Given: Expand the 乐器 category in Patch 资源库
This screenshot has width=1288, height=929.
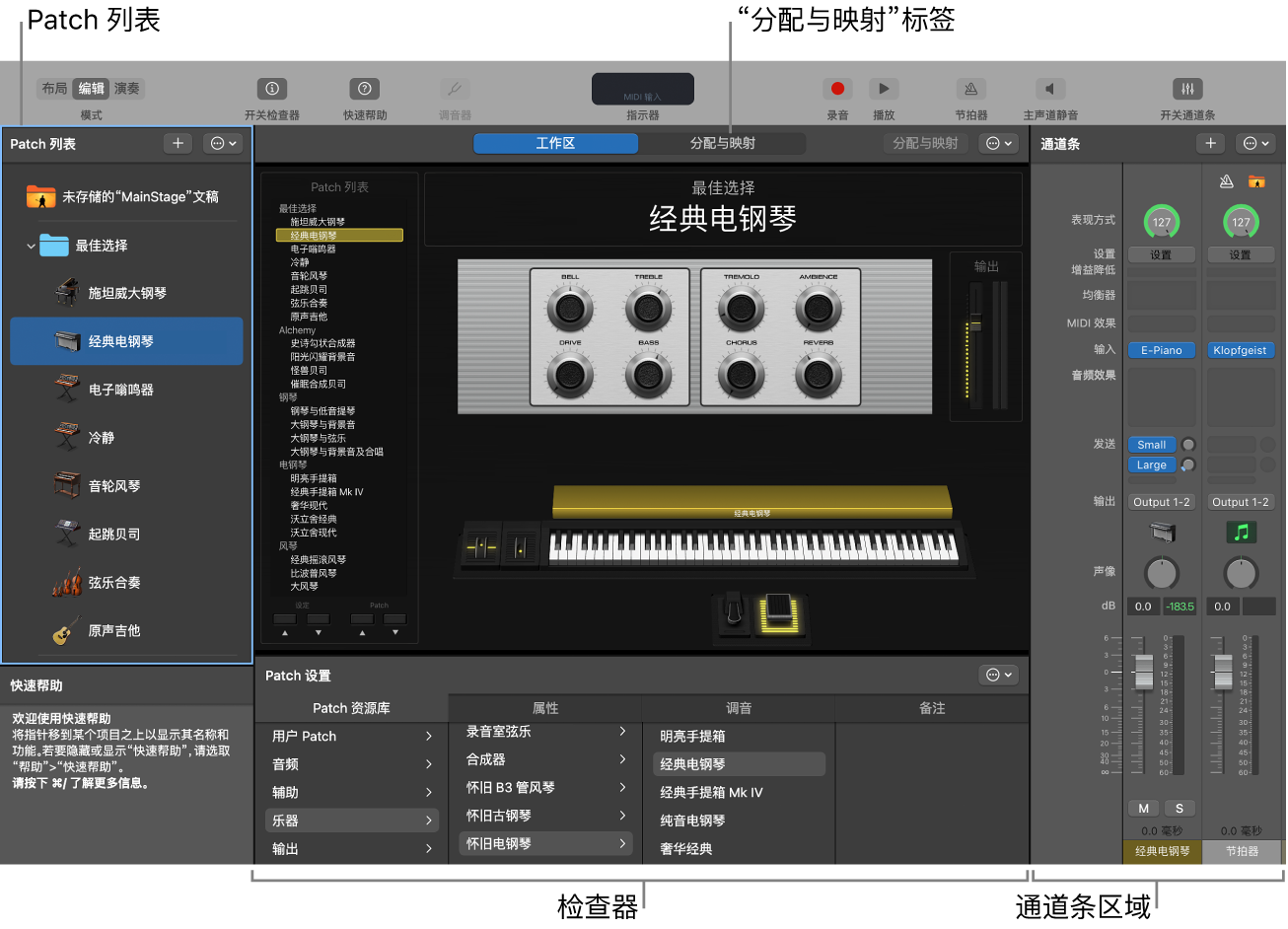Looking at the screenshot, I should pos(351,820).
